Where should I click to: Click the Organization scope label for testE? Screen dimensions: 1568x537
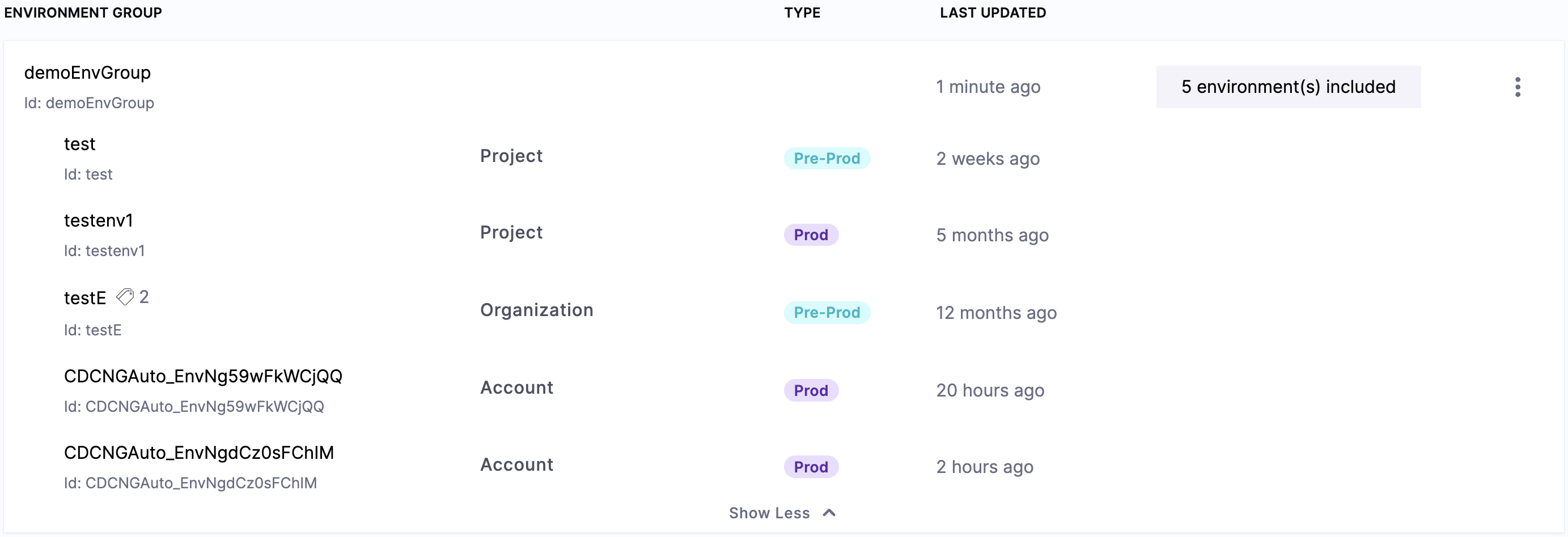(x=536, y=310)
